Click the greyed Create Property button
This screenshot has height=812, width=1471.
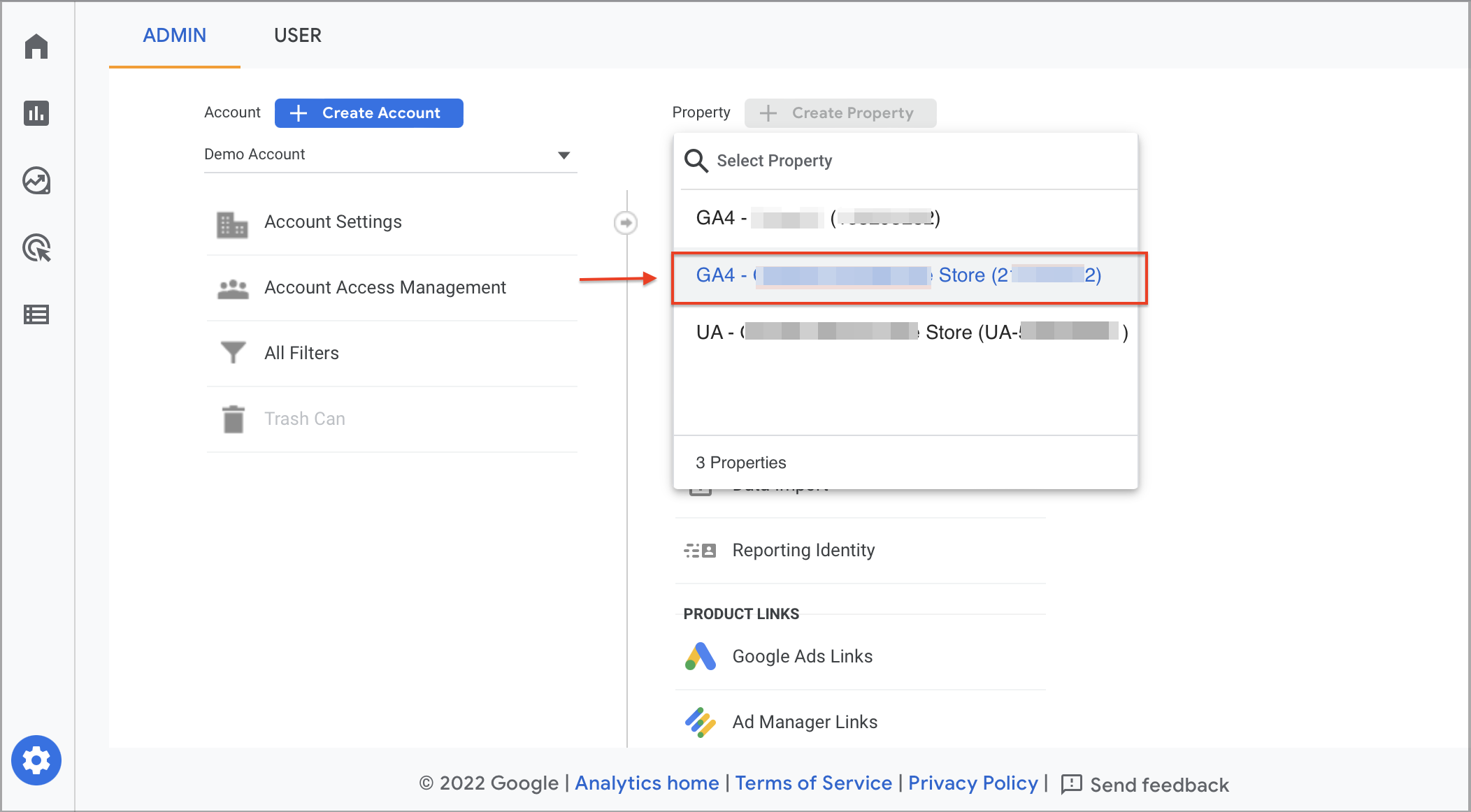(x=840, y=113)
